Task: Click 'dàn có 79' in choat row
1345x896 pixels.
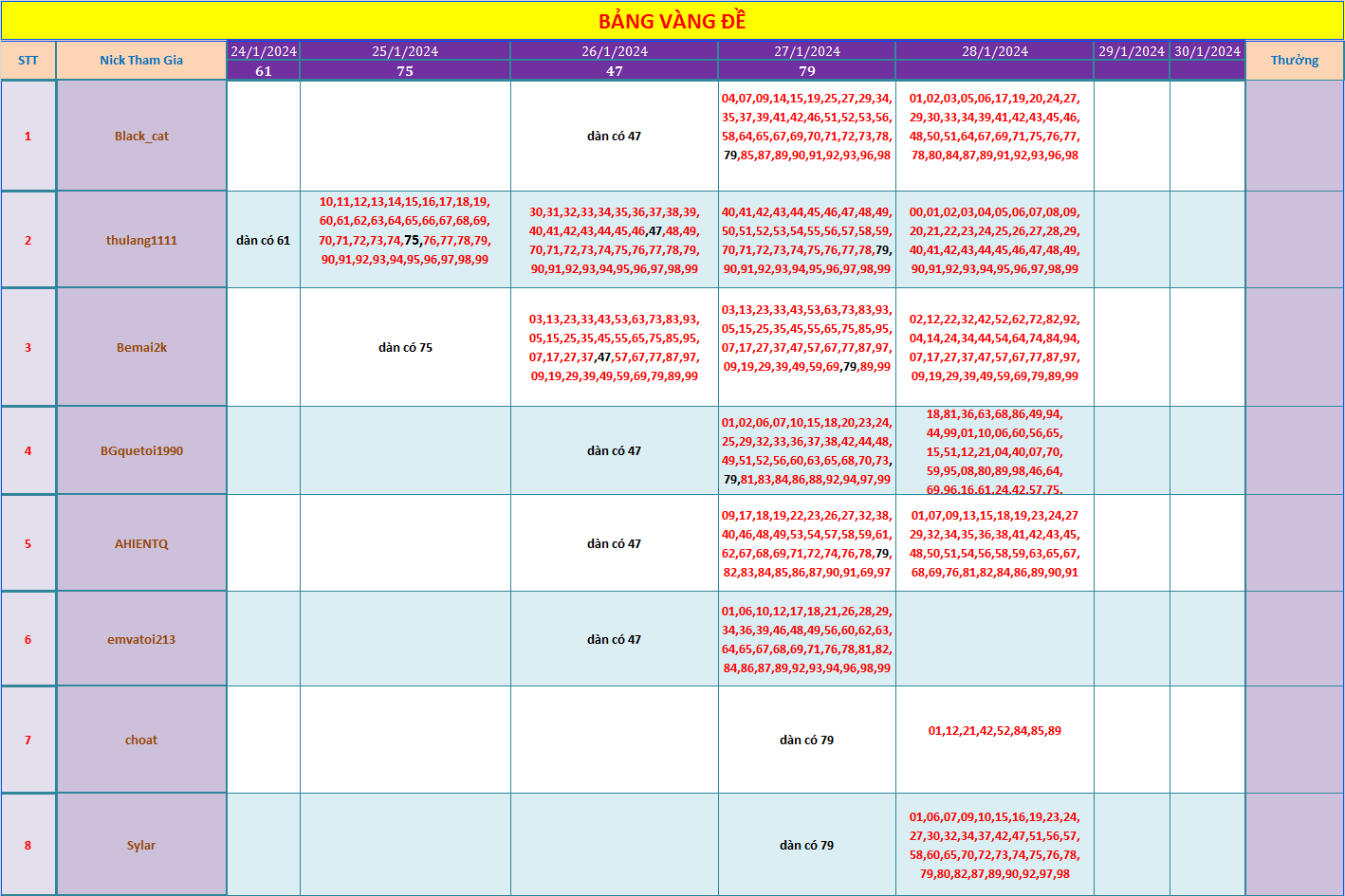Action: (807, 740)
